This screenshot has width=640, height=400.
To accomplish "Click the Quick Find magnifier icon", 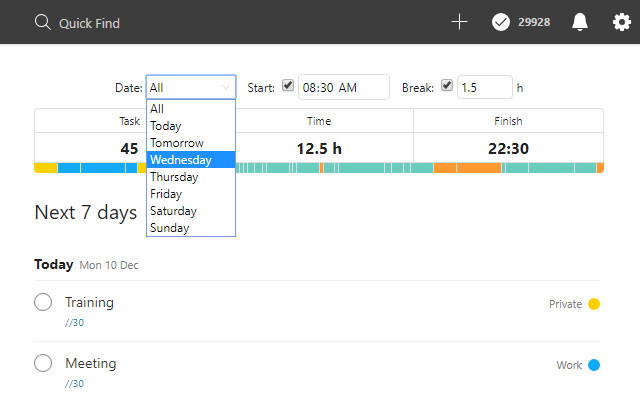I will point(42,22).
